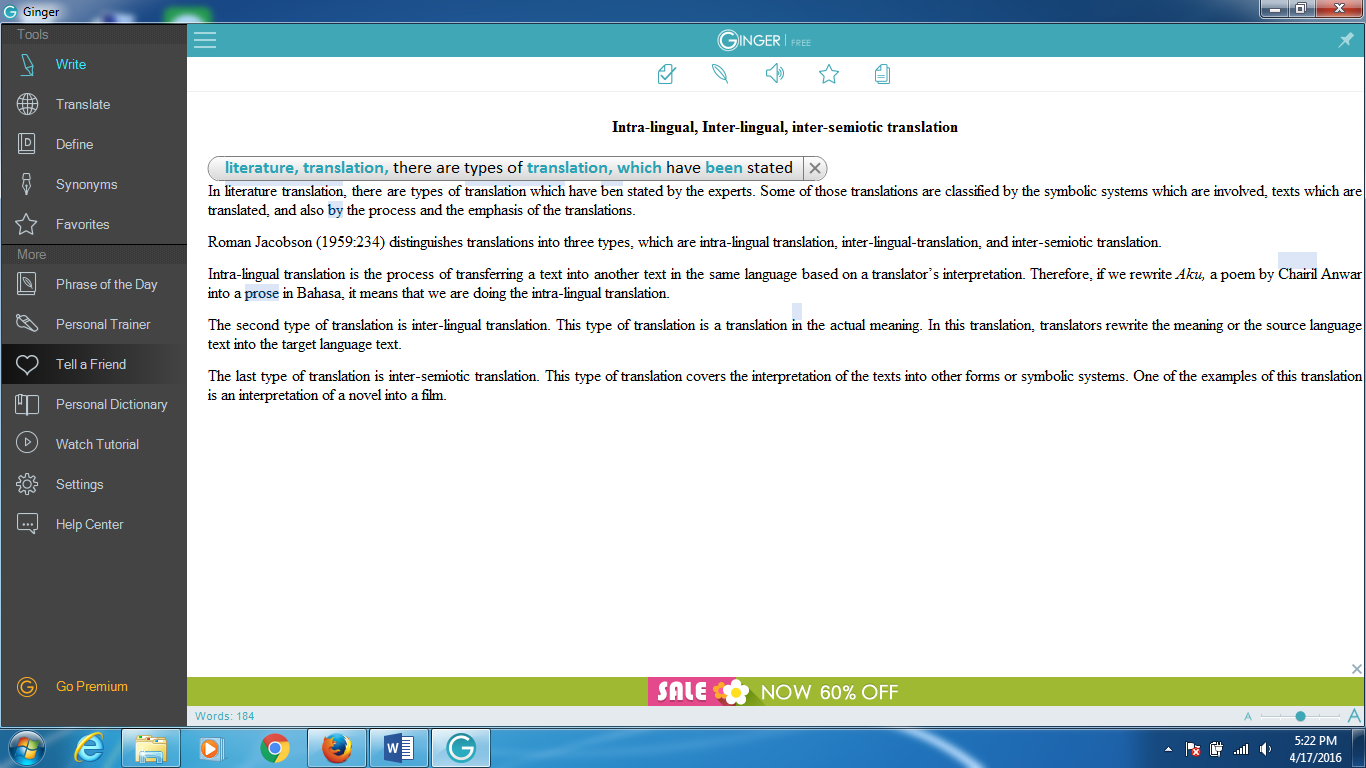Open the hamburger menu
1366x768 pixels.
(205, 41)
